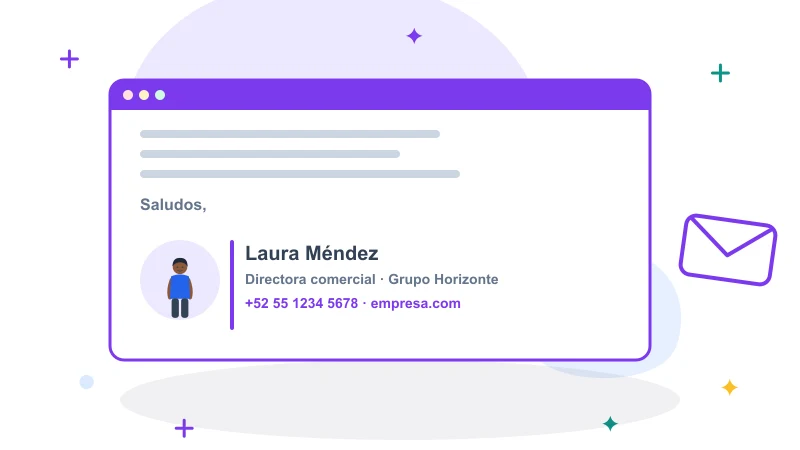Click the job title Directora comercial
800x450 pixels.
pos(310,280)
